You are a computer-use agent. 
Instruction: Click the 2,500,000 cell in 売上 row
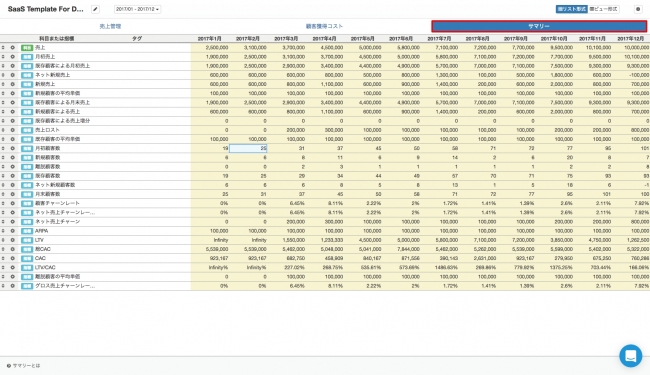210,48
